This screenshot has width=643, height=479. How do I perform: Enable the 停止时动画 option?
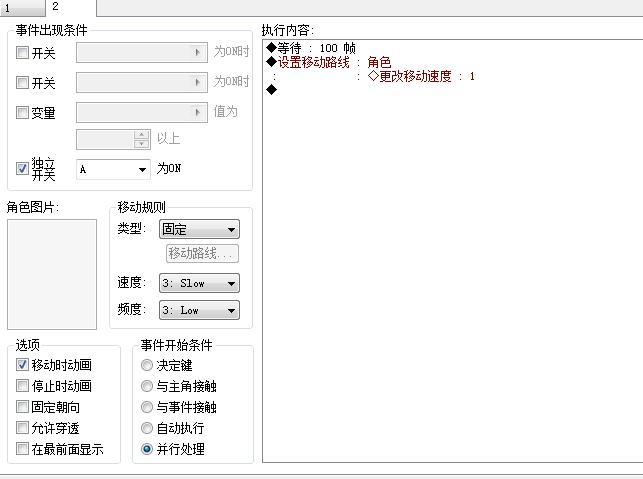[x=22, y=385]
